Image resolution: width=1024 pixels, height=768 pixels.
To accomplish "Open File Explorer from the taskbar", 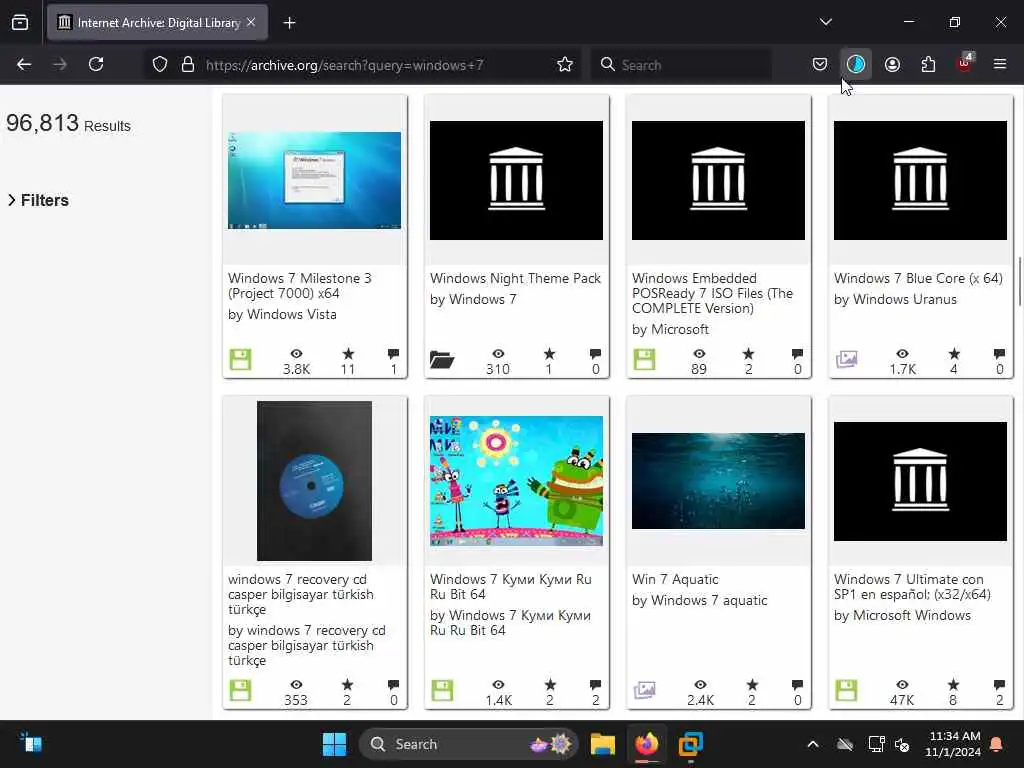I will pos(602,744).
